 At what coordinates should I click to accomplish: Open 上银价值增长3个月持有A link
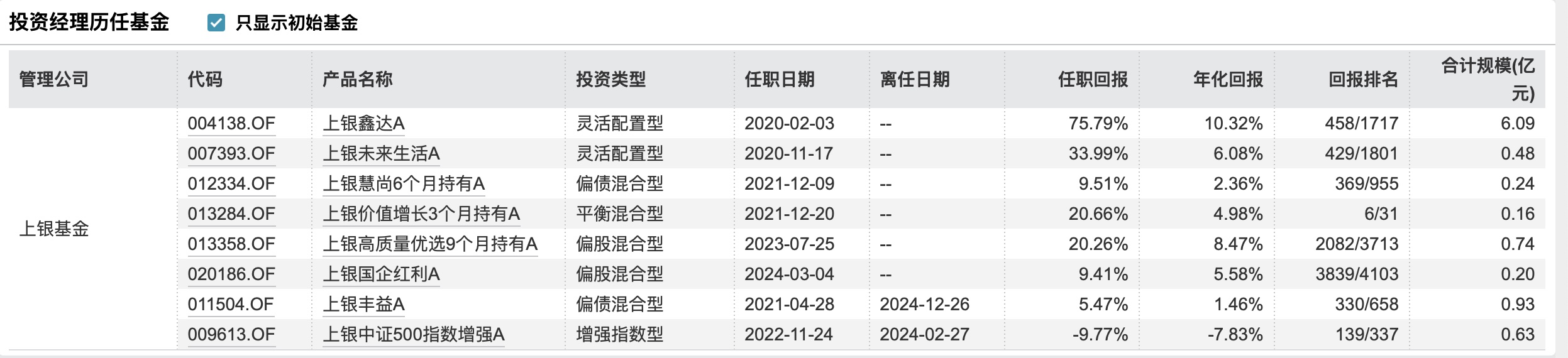pos(421,214)
